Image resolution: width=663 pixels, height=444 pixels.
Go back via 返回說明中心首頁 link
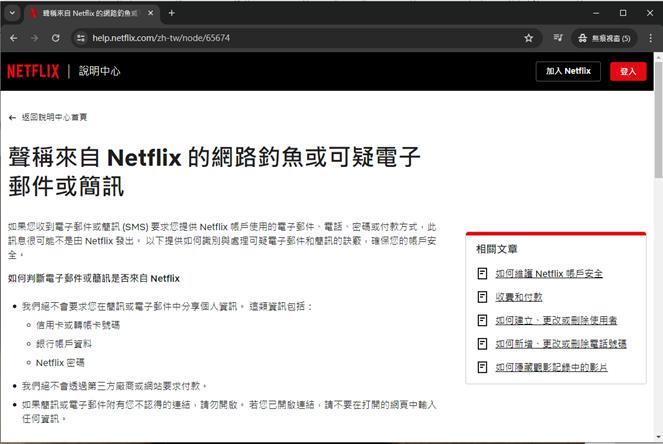click(54, 117)
